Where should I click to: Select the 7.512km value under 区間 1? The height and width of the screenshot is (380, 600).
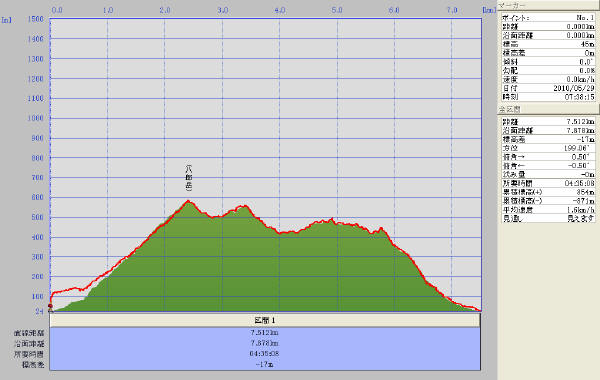pyautogui.click(x=265, y=333)
